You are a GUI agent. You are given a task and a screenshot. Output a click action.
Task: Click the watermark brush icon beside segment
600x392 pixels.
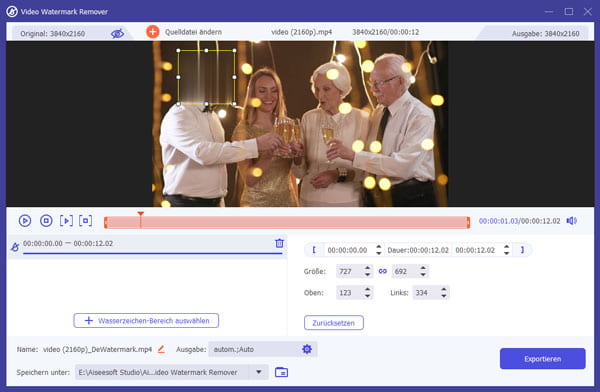point(15,247)
